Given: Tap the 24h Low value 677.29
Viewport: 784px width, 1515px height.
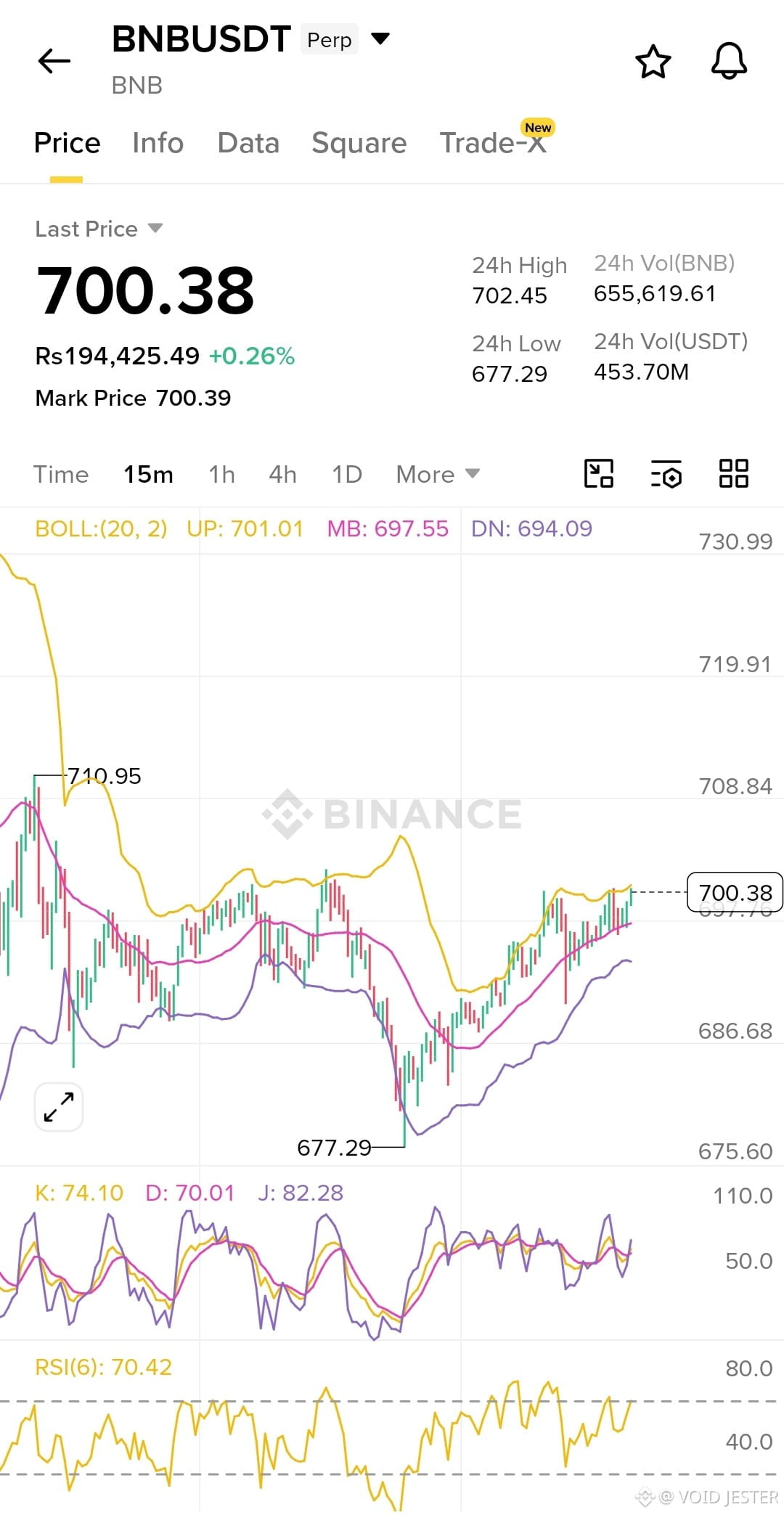Looking at the screenshot, I should (510, 374).
